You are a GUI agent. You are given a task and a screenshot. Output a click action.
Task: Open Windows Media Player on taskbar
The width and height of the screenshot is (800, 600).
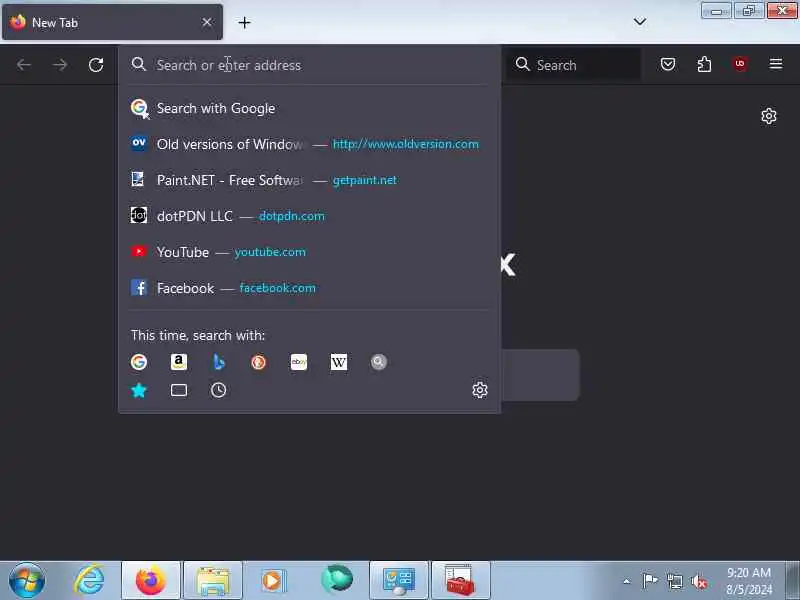pyautogui.click(x=274, y=580)
